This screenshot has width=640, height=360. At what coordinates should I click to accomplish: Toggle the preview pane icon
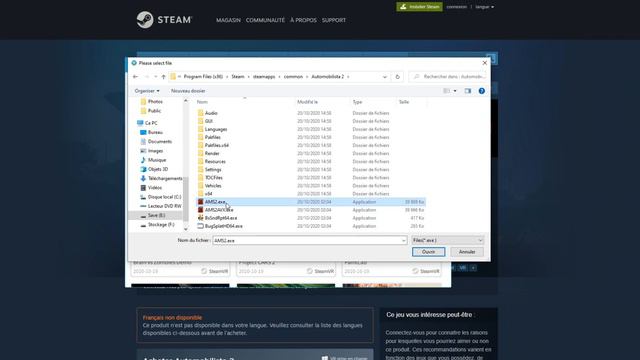(468, 91)
